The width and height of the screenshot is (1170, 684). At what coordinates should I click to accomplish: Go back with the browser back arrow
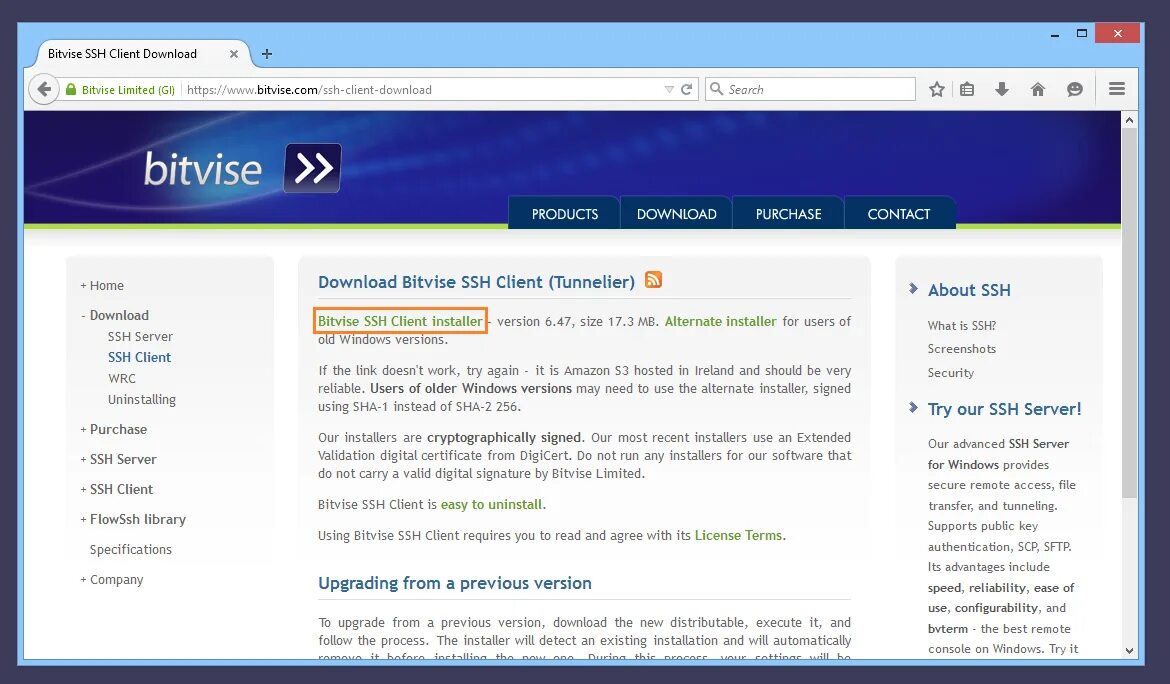point(44,90)
